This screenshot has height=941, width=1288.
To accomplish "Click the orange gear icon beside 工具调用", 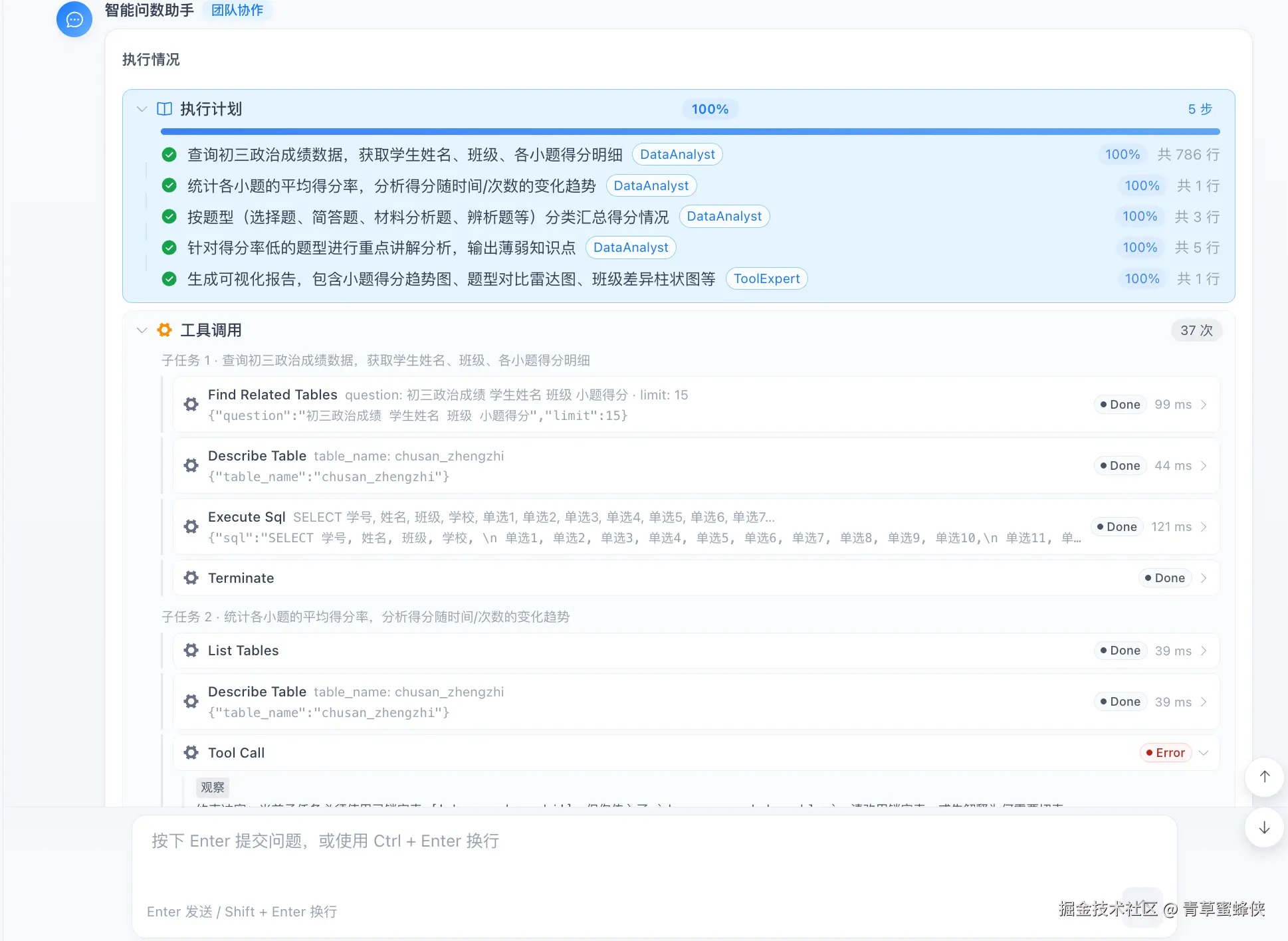I will pyautogui.click(x=164, y=330).
